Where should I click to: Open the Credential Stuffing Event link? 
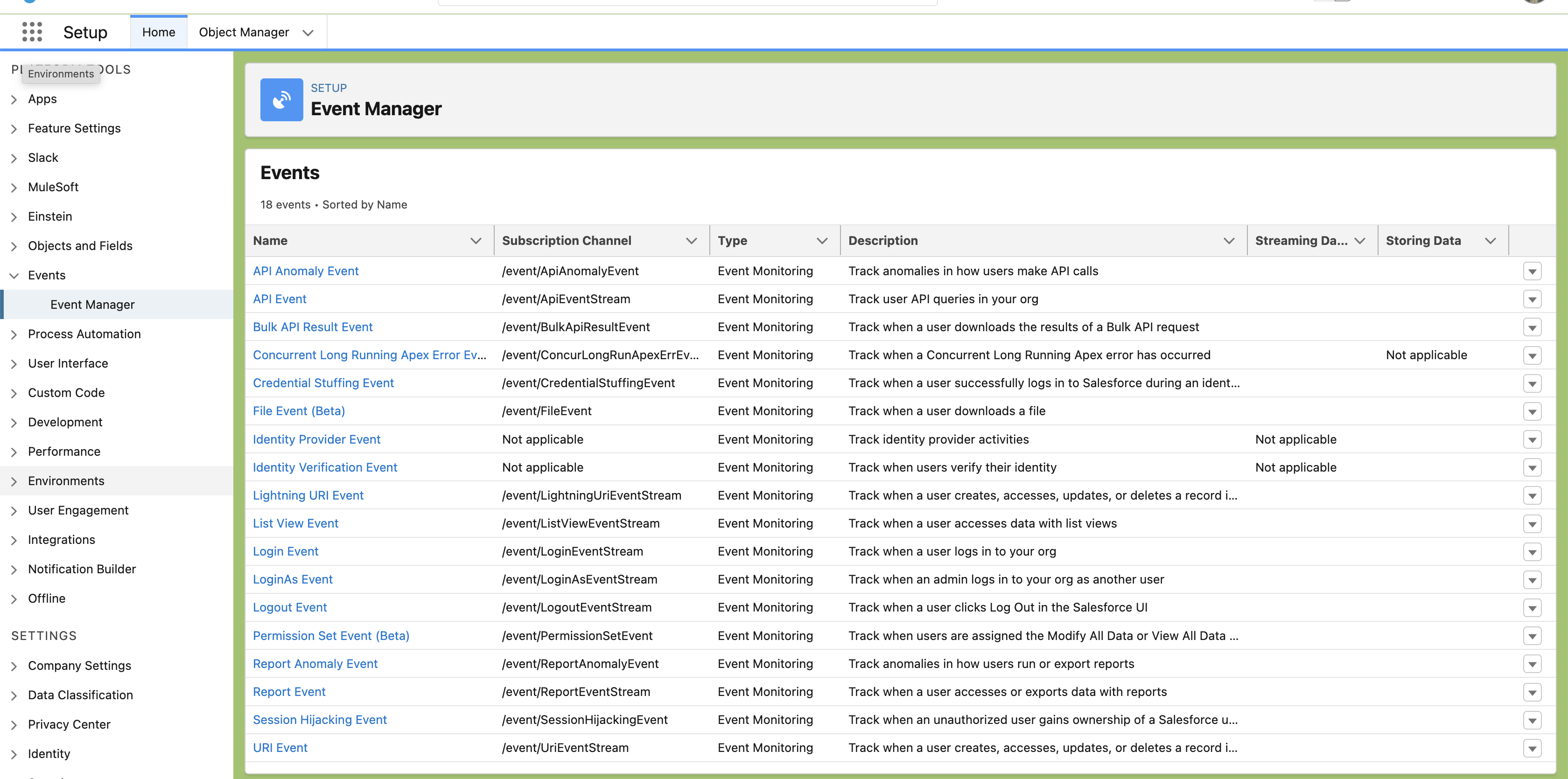(323, 383)
